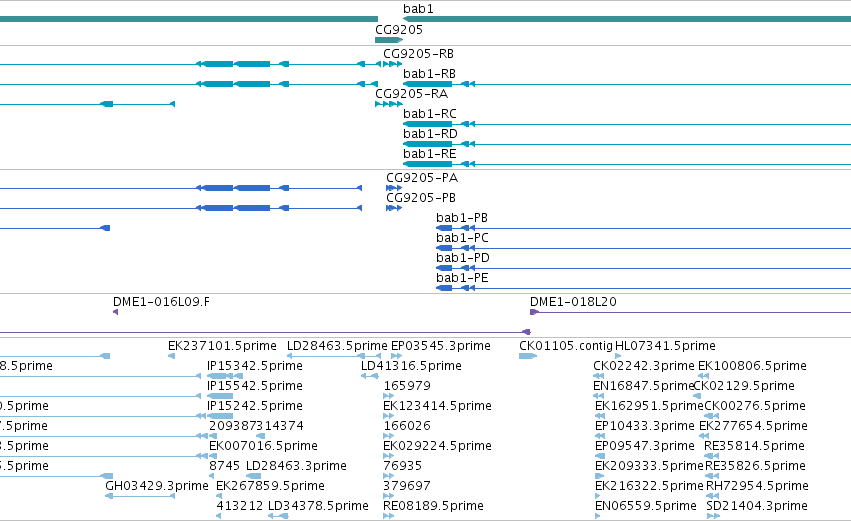Click the CG9205-RA transcript label
Viewport: 851px width, 521px height.
coord(411,94)
